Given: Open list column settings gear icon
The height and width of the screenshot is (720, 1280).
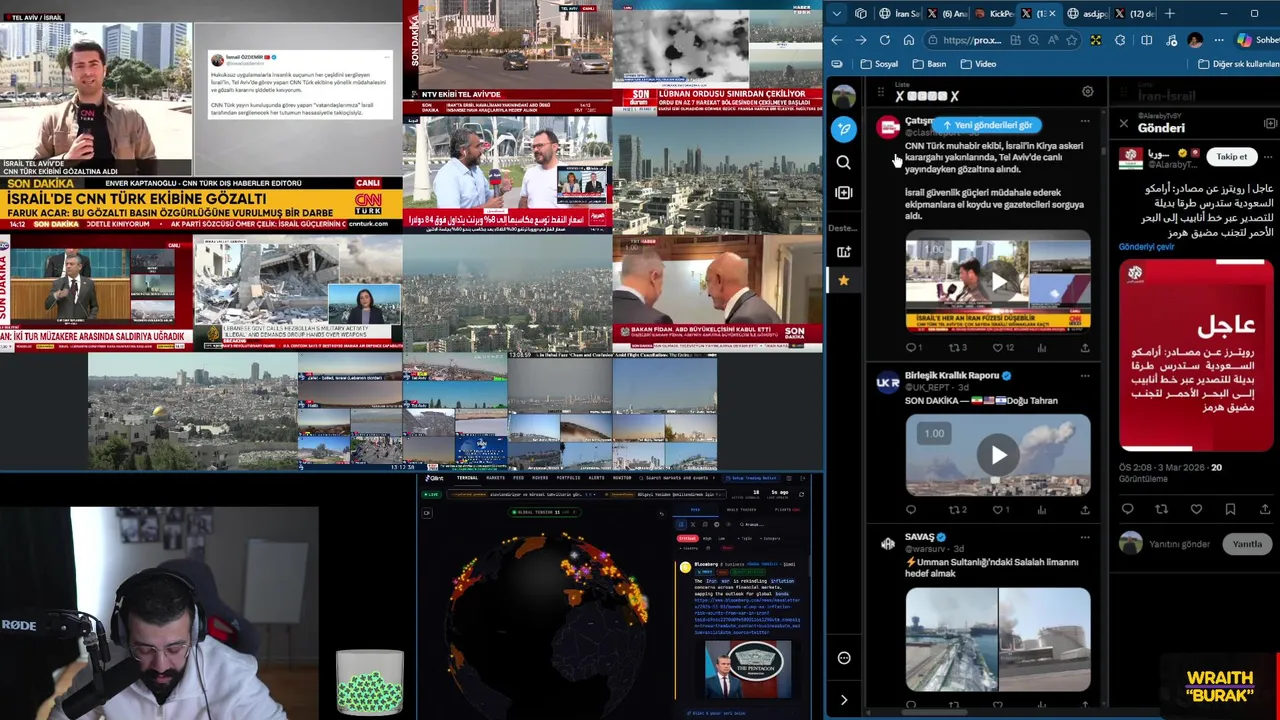Looking at the screenshot, I should coord(1087,92).
